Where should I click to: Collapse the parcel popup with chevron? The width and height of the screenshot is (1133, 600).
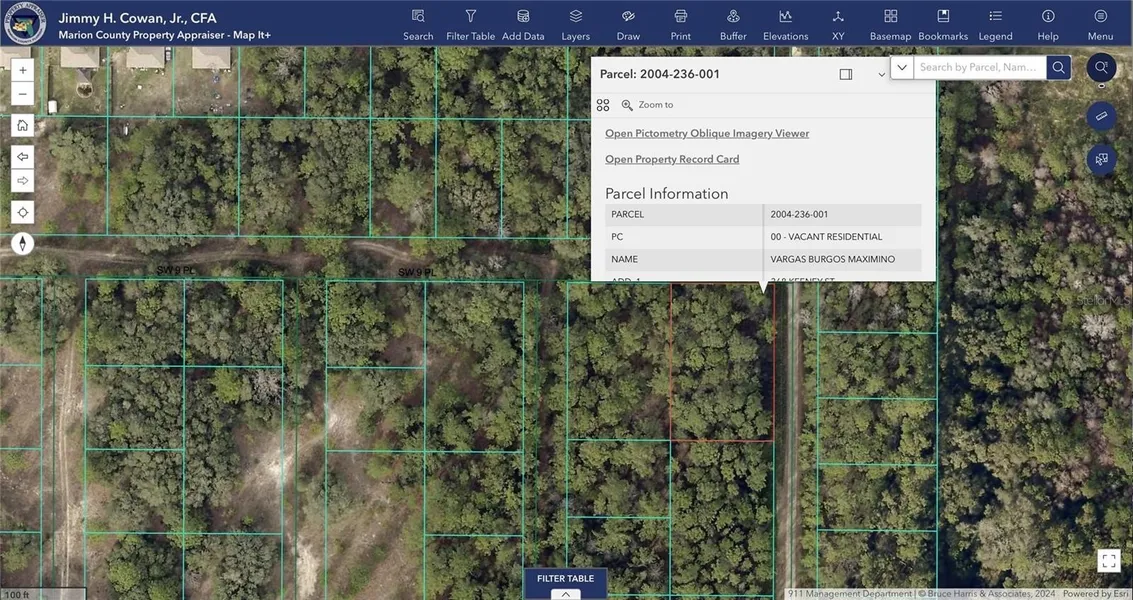(881, 75)
